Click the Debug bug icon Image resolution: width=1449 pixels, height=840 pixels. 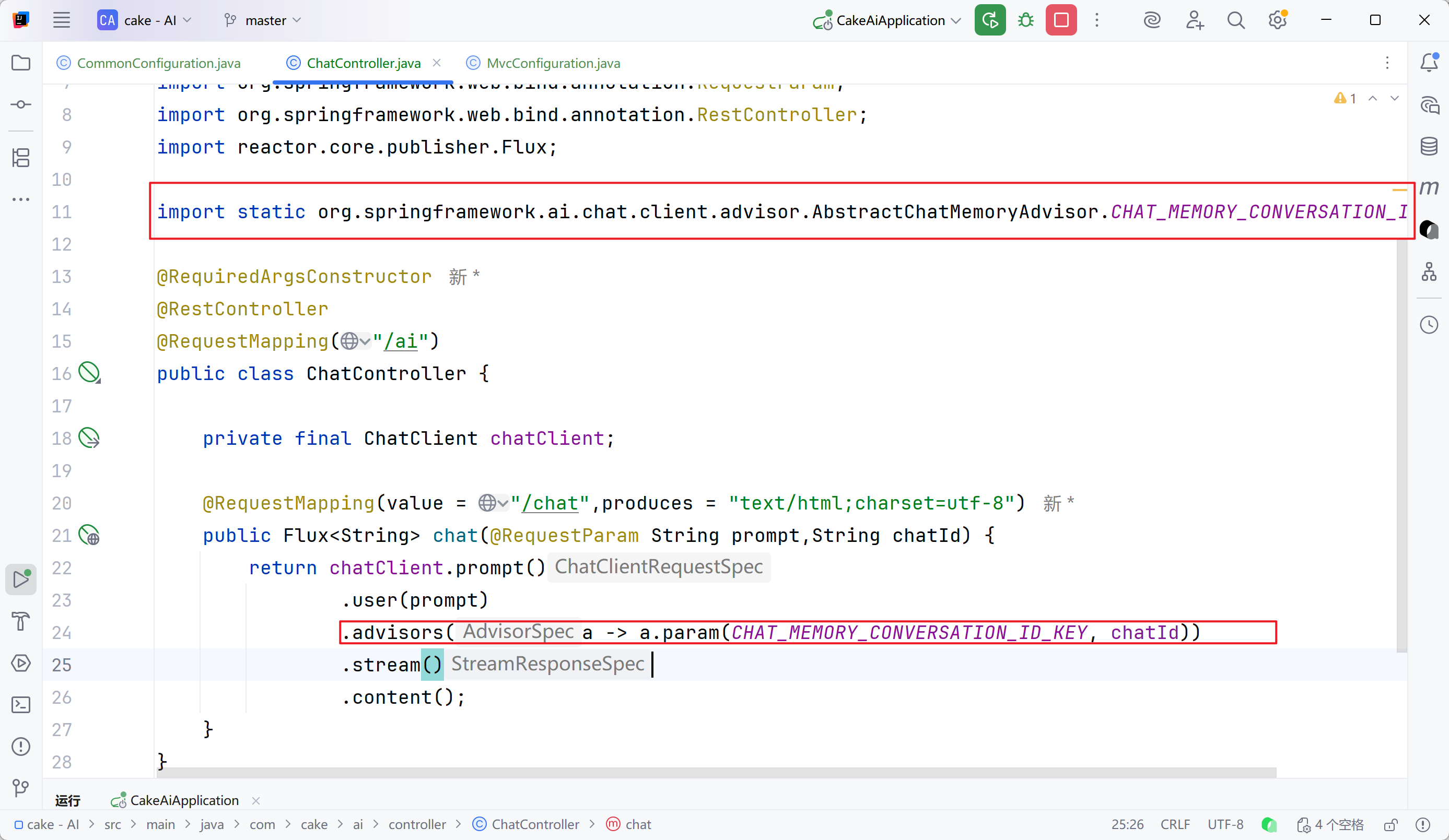click(1025, 20)
